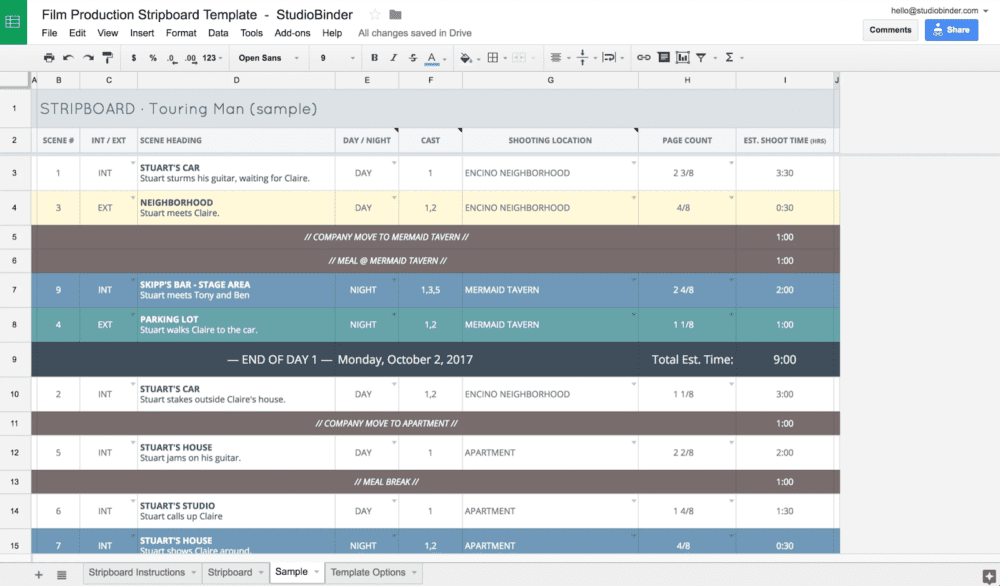Click the Share button
This screenshot has width=1000, height=586.
click(950, 30)
